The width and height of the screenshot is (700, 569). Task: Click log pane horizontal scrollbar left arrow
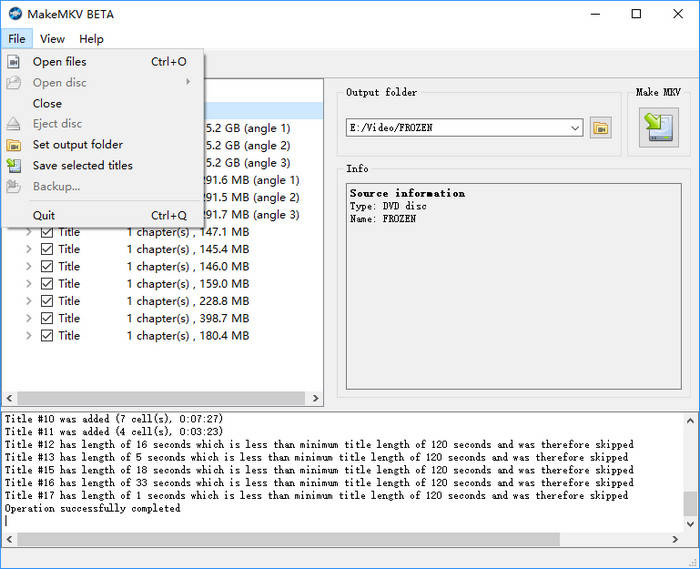(9, 540)
